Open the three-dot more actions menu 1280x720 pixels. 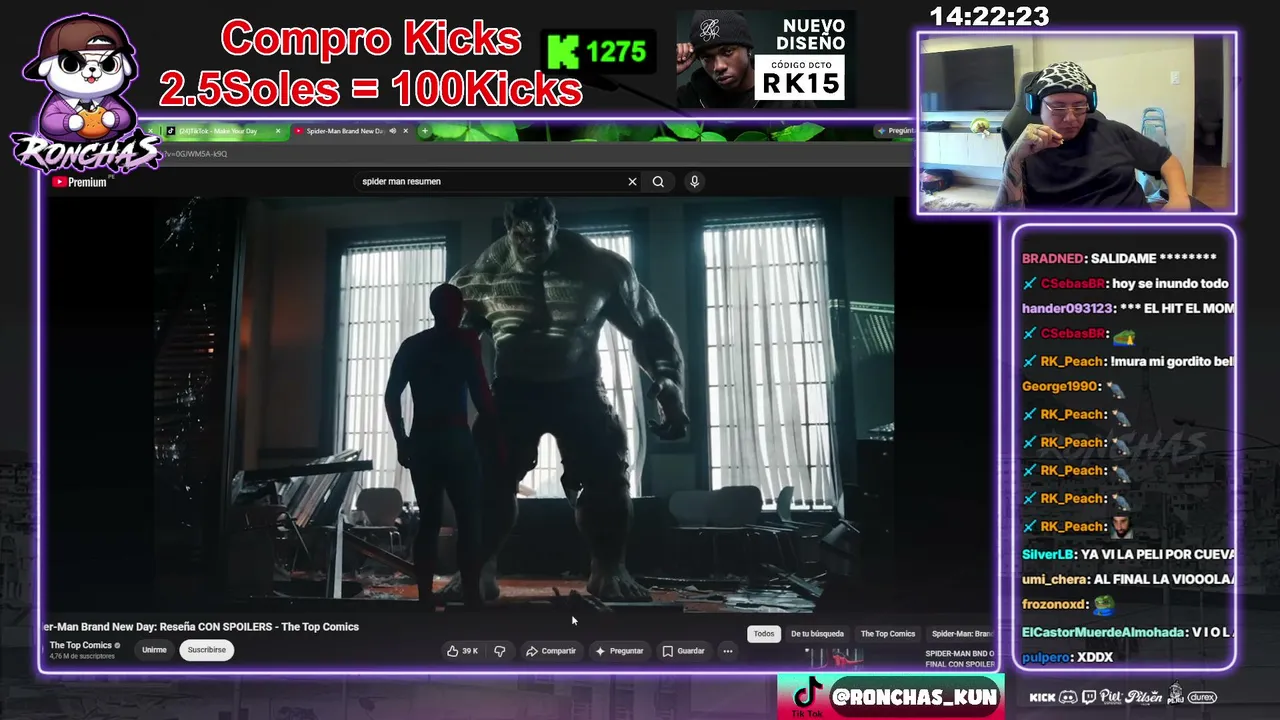[x=728, y=651]
